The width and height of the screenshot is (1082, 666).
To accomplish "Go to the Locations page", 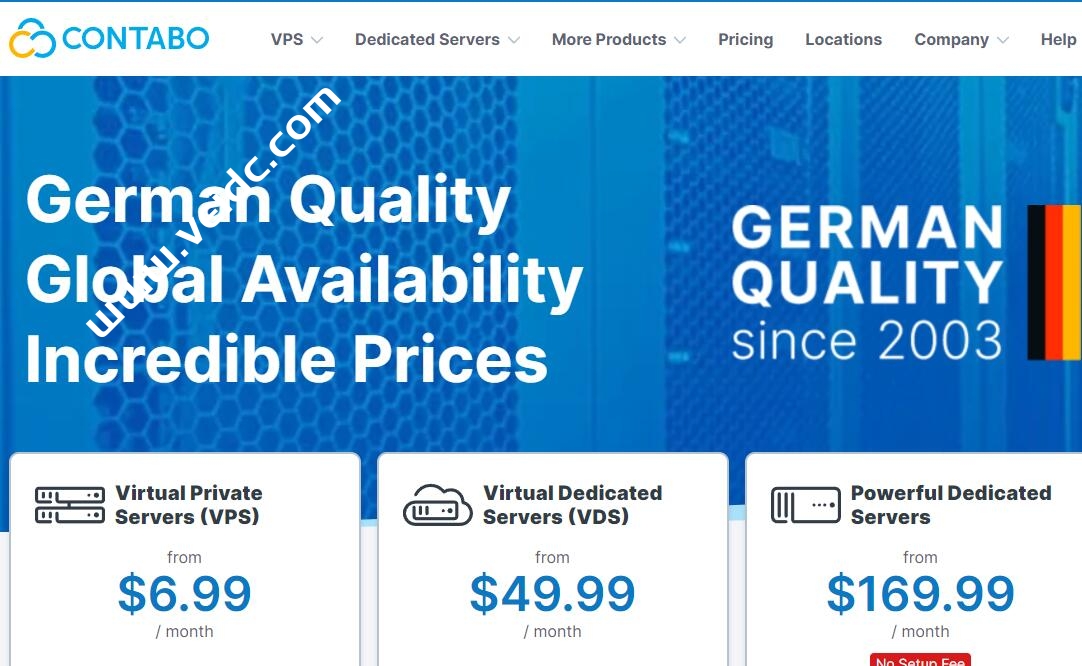I will pos(843,40).
